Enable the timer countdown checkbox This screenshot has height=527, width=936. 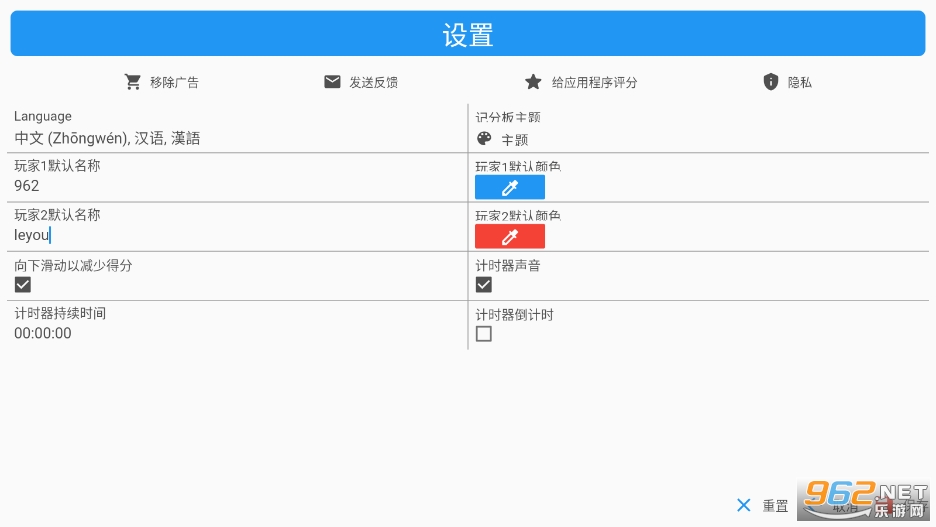tap(484, 334)
